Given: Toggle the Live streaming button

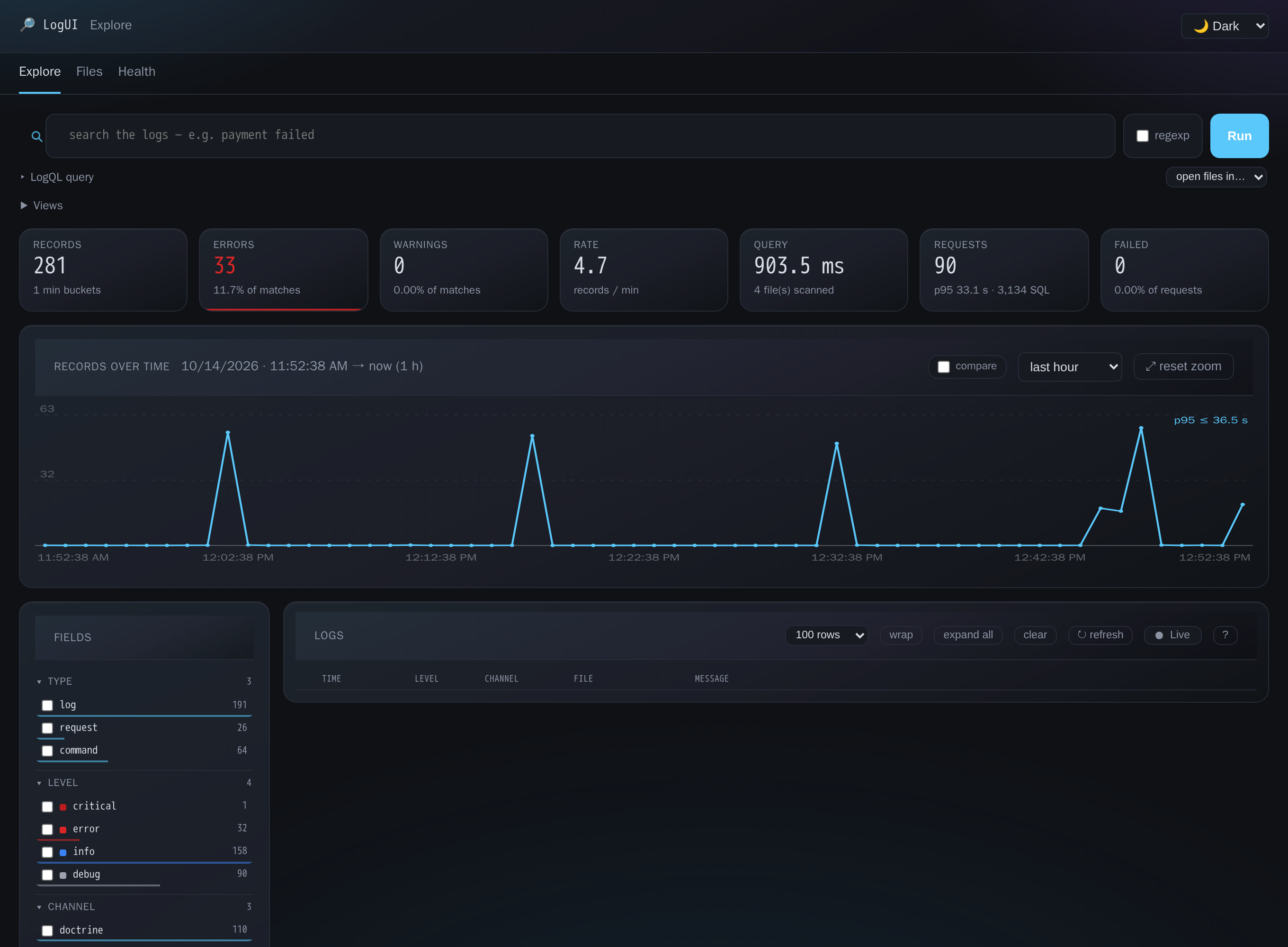Looking at the screenshot, I should (x=1172, y=634).
